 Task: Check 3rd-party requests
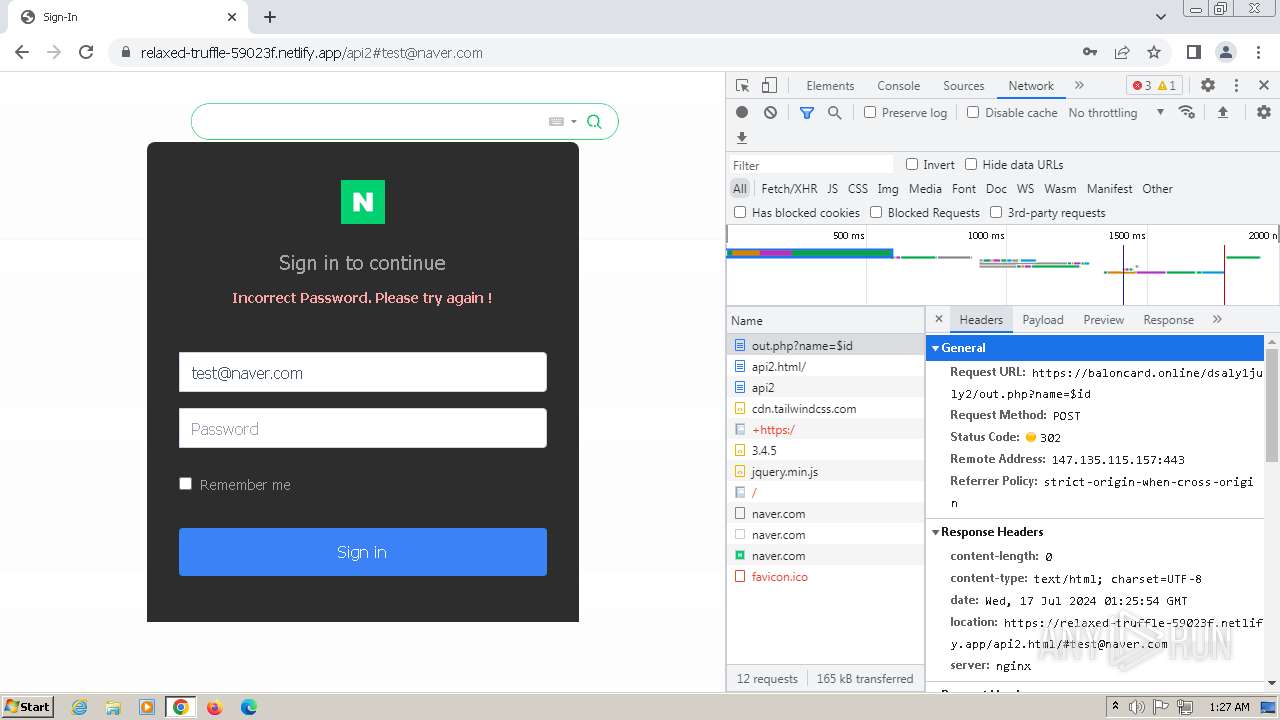coord(996,212)
